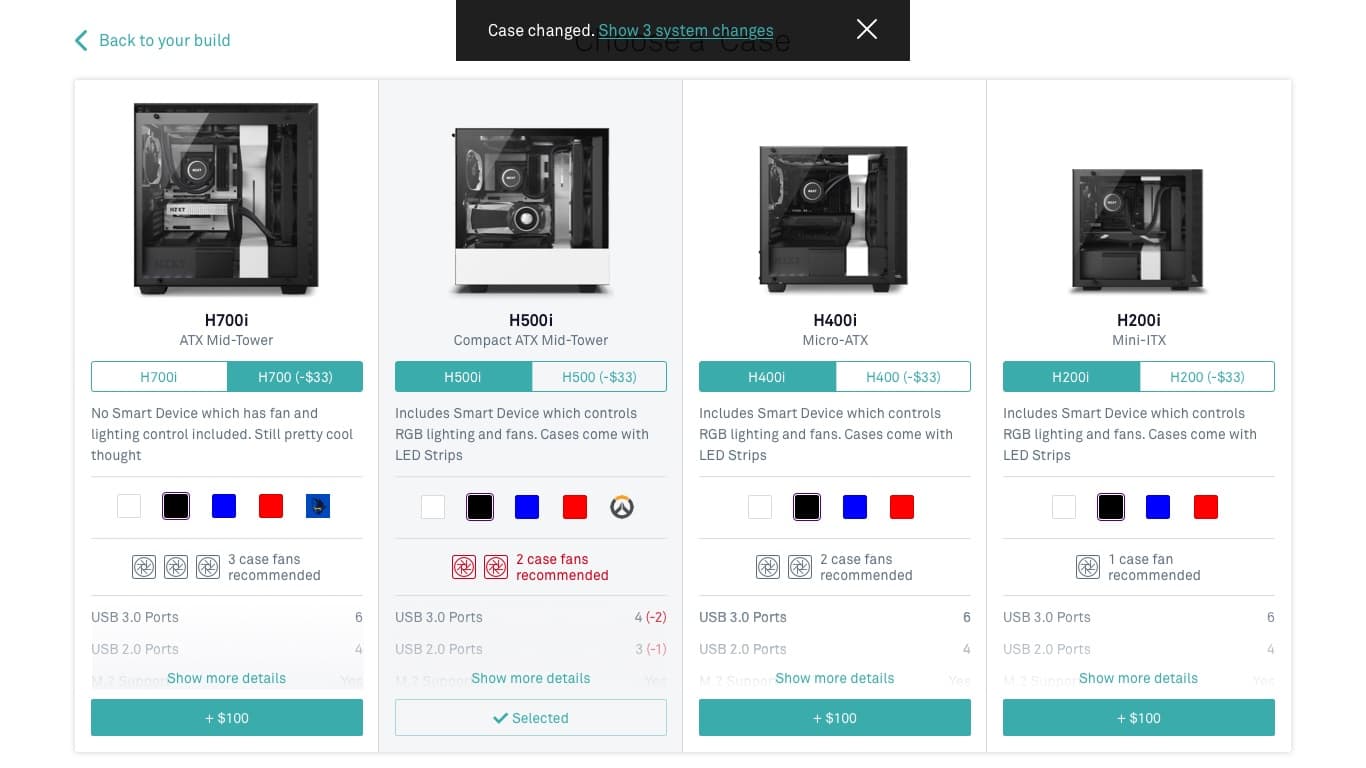1366x768 pixels.
Task: Select the H200 (-$33) option
Action: point(1207,377)
